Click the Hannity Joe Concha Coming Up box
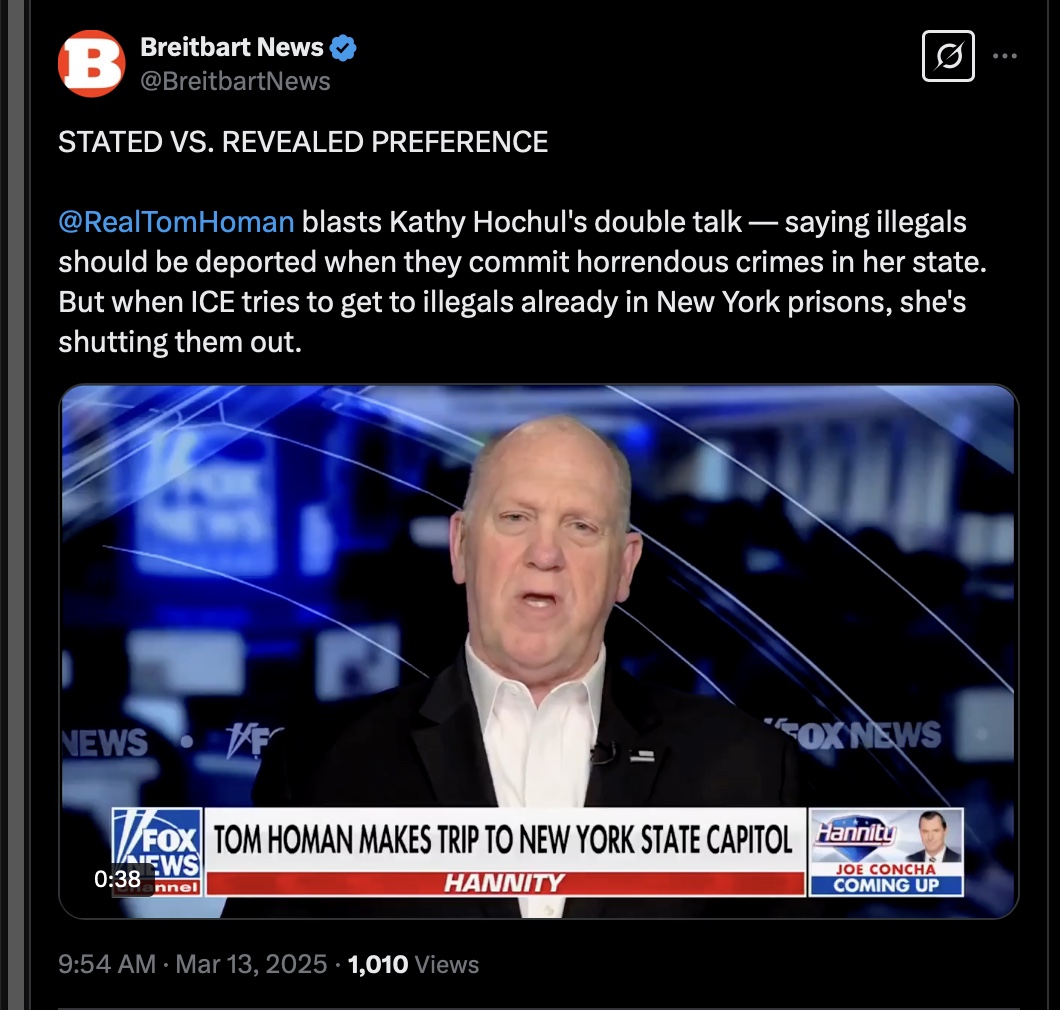The image size is (1060, 1010). click(x=886, y=852)
